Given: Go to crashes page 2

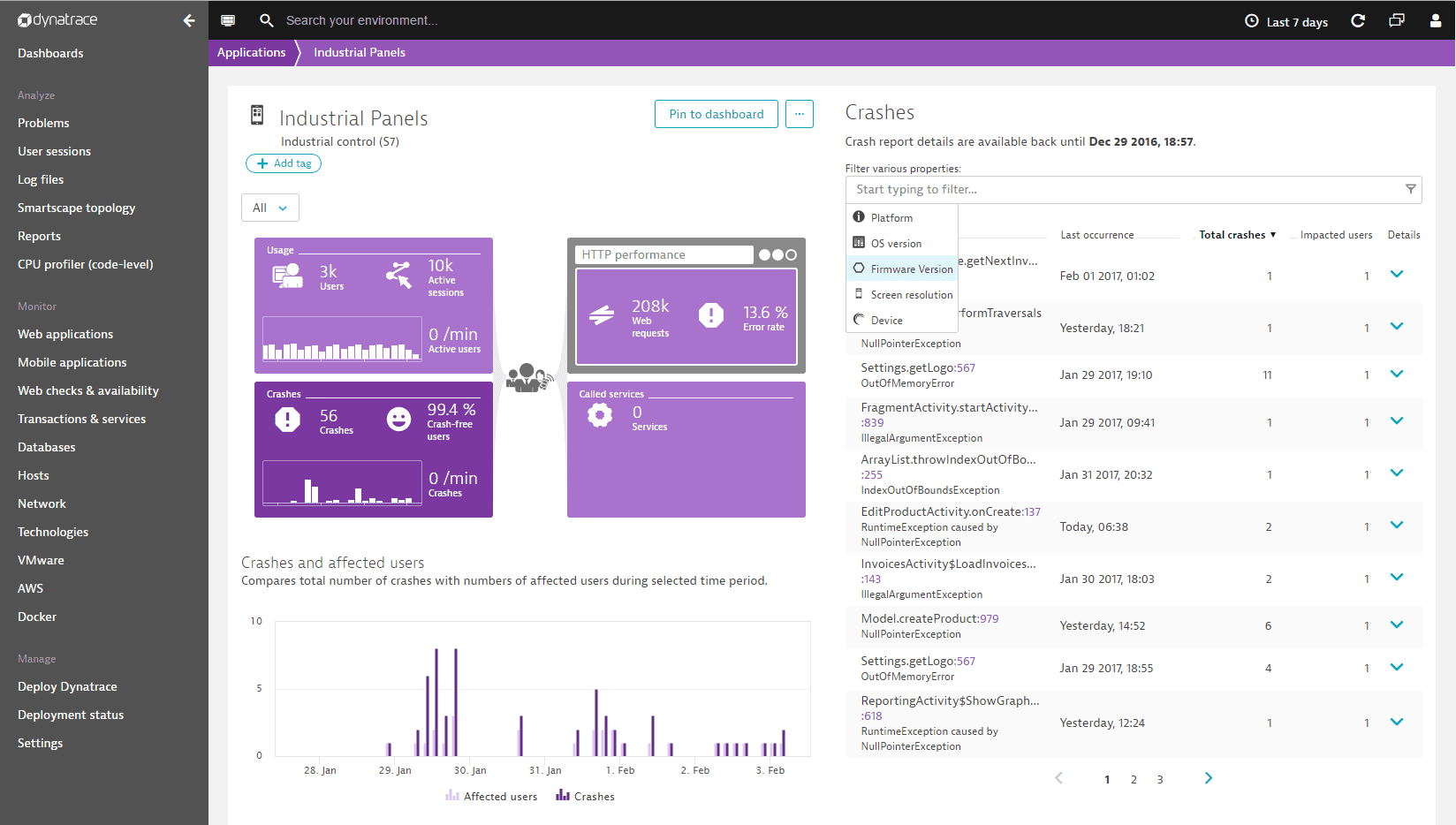Looking at the screenshot, I should (x=1134, y=779).
